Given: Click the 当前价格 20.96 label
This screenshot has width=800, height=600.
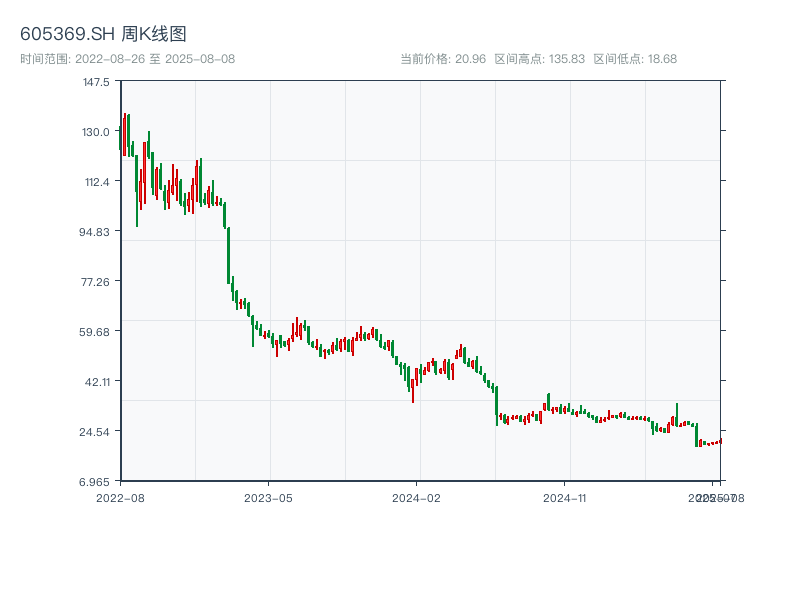Looking at the screenshot, I should [443, 59].
